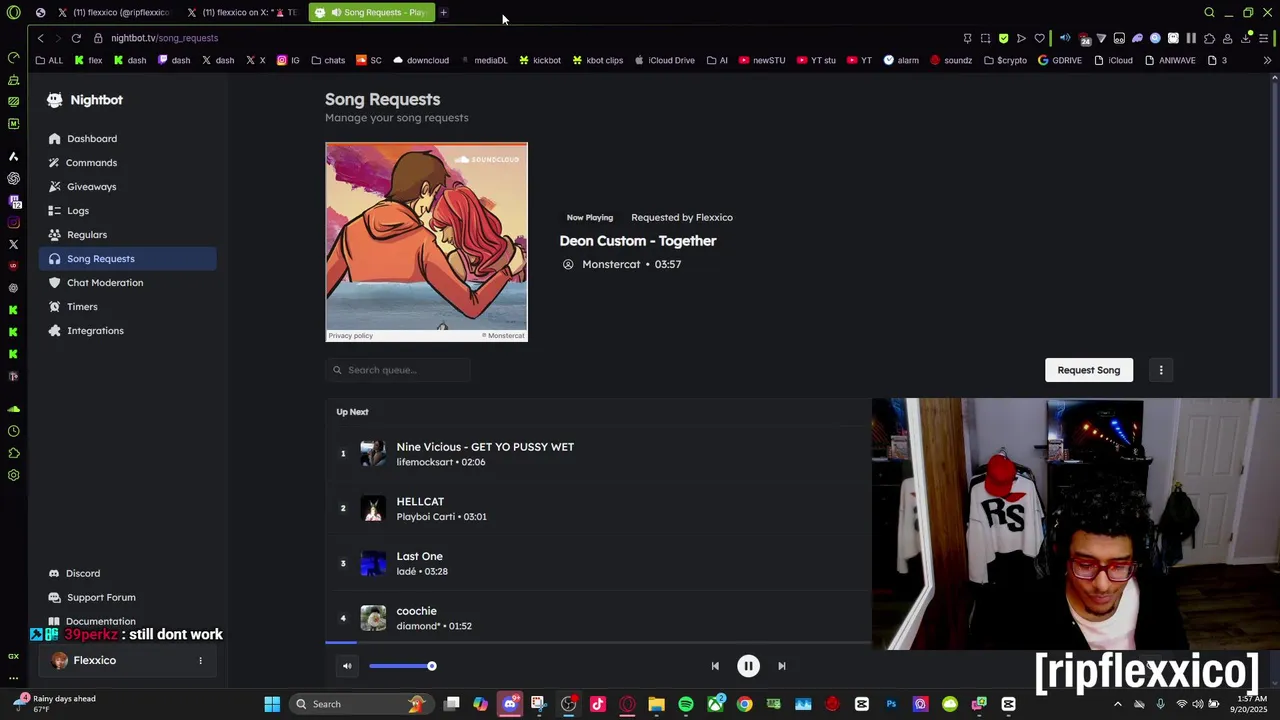Focus the Search queue field
The width and height of the screenshot is (1280, 720).
point(398,370)
